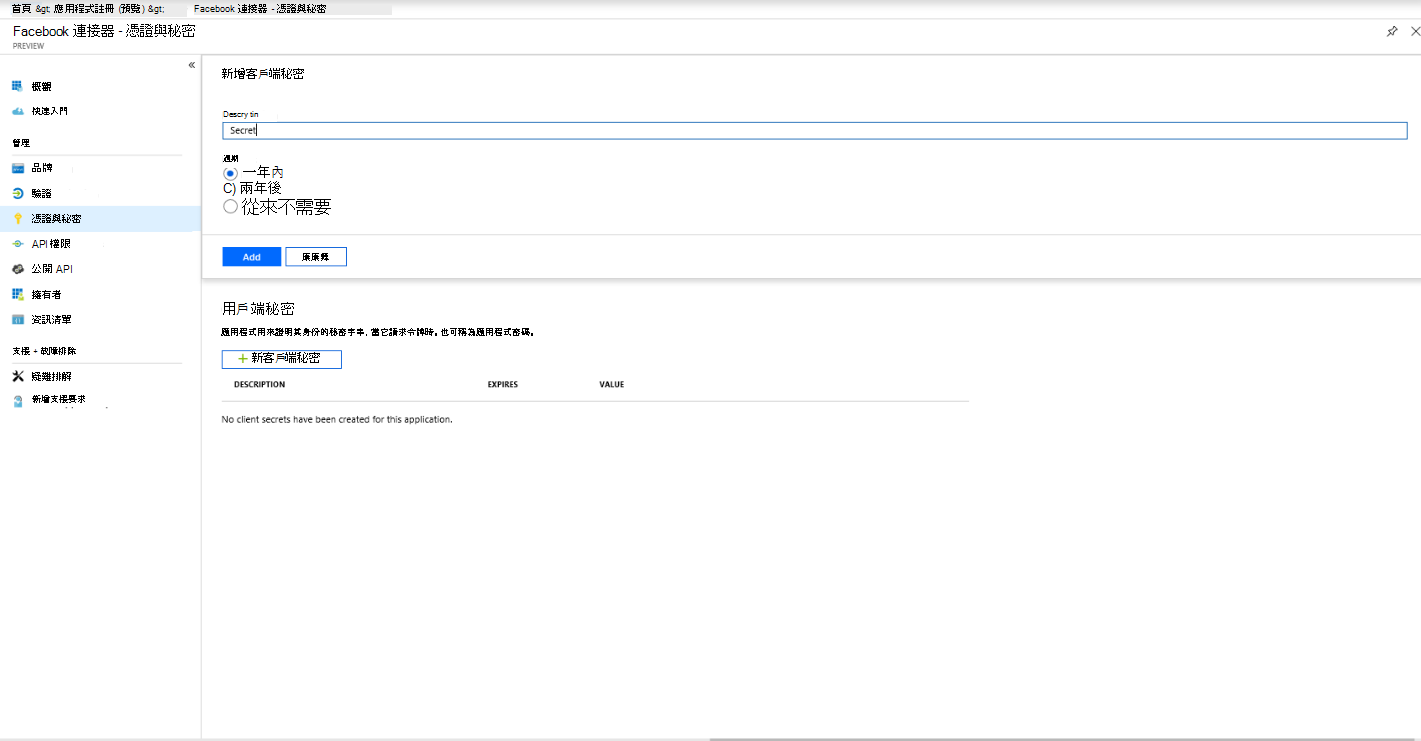Screen dimensions: 1421x741
Task: Choose the 從來不需要 never-expires option
Action: pyautogui.click(x=230, y=207)
